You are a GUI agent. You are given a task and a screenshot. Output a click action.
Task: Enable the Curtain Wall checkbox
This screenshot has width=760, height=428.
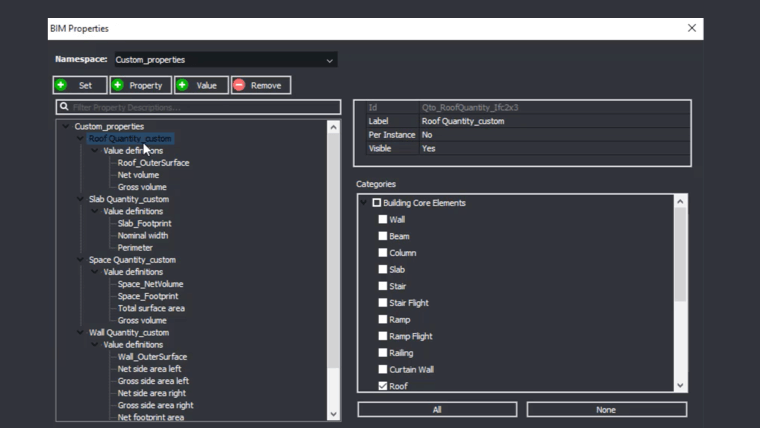coord(383,369)
